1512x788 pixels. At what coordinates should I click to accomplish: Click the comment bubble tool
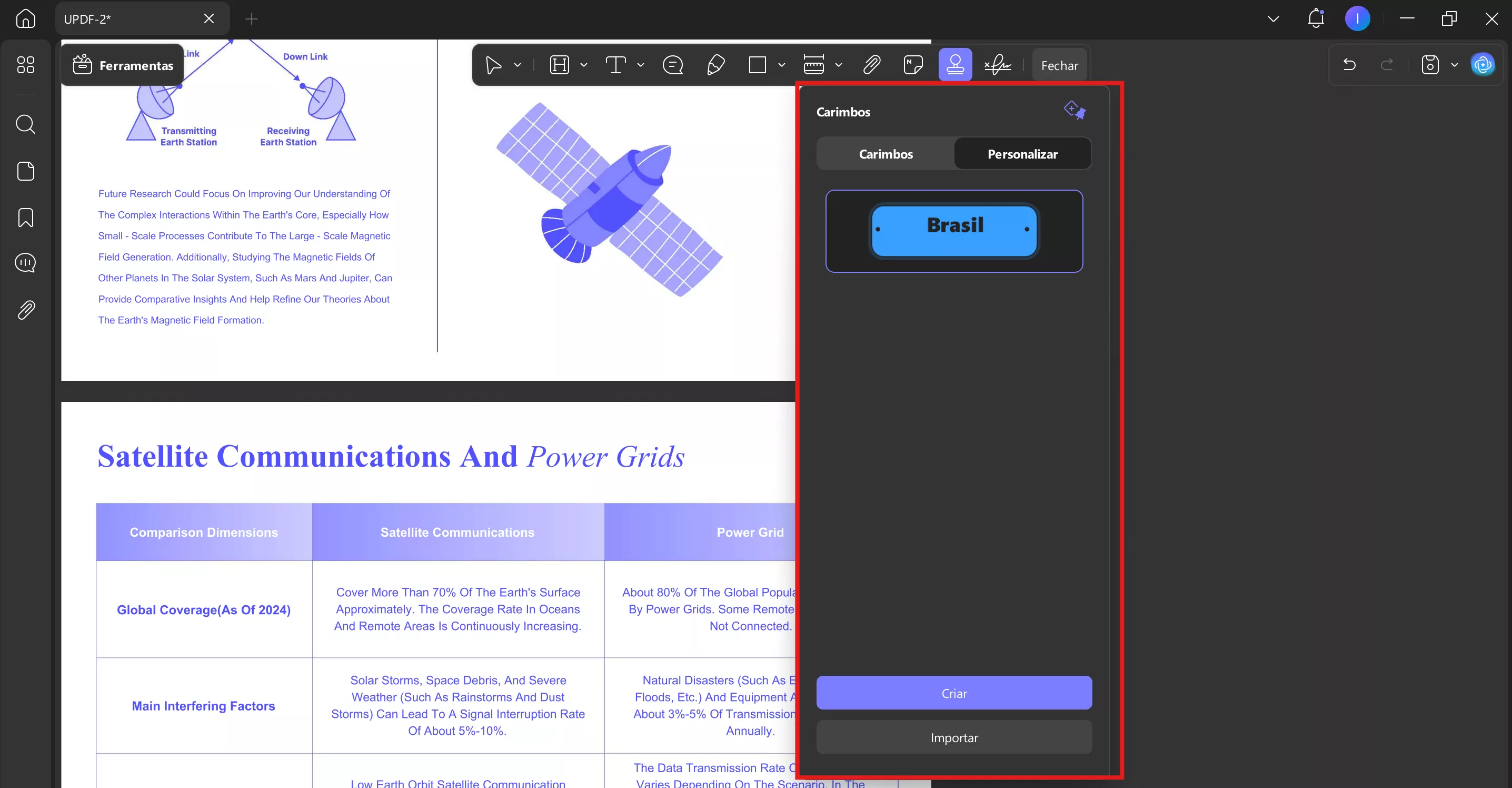coord(673,65)
